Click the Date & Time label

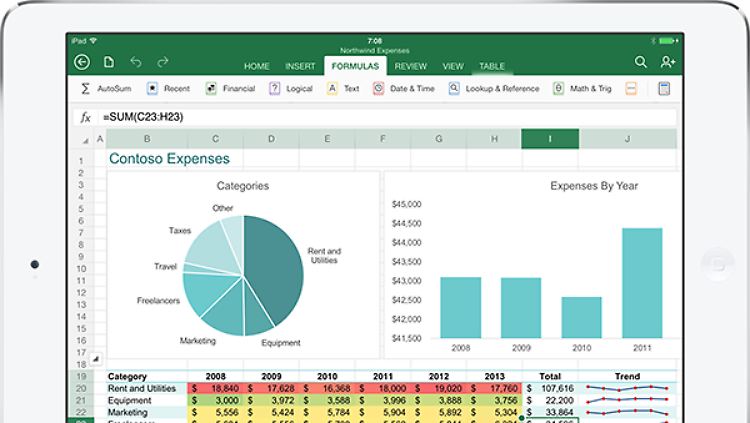pyautogui.click(x=412, y=89)
